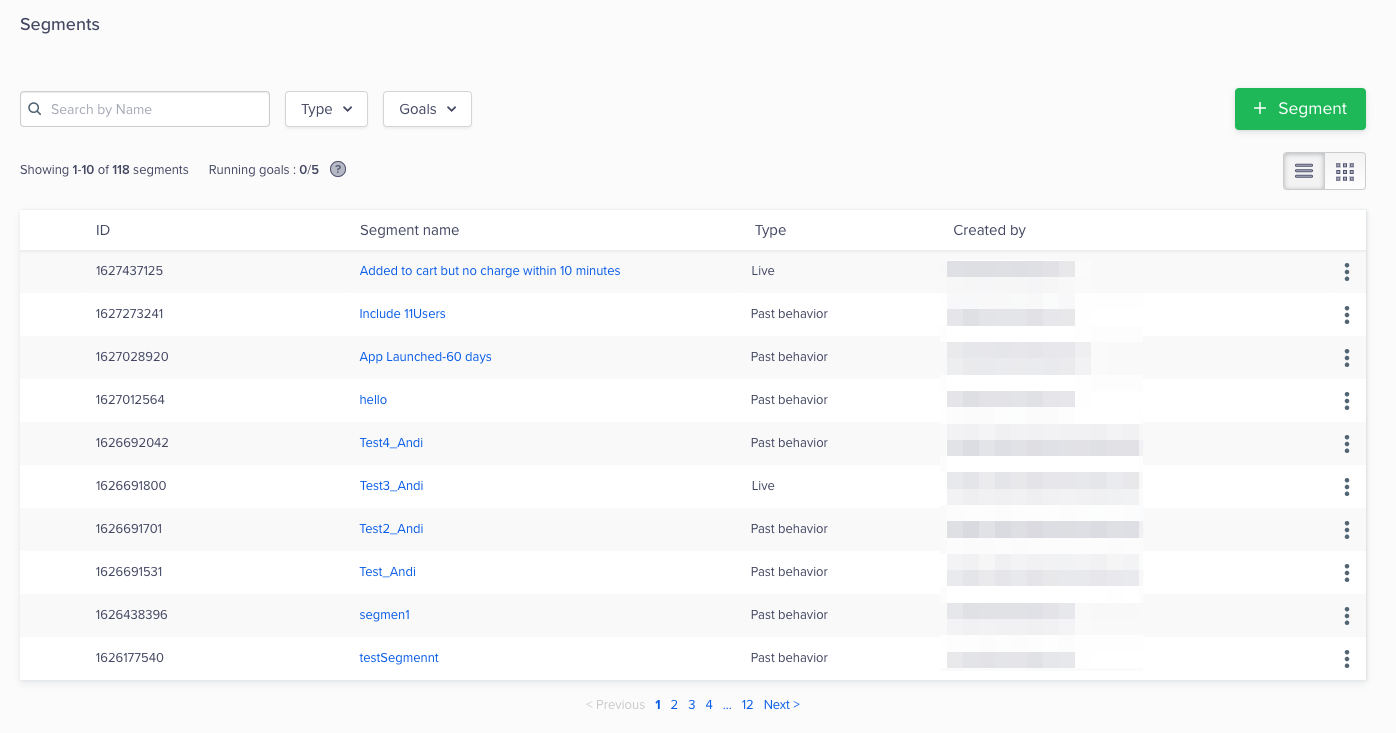Open actions menu for segment 1627437125
This screenshot has width=1396, height=733.
coord(1347,272)
